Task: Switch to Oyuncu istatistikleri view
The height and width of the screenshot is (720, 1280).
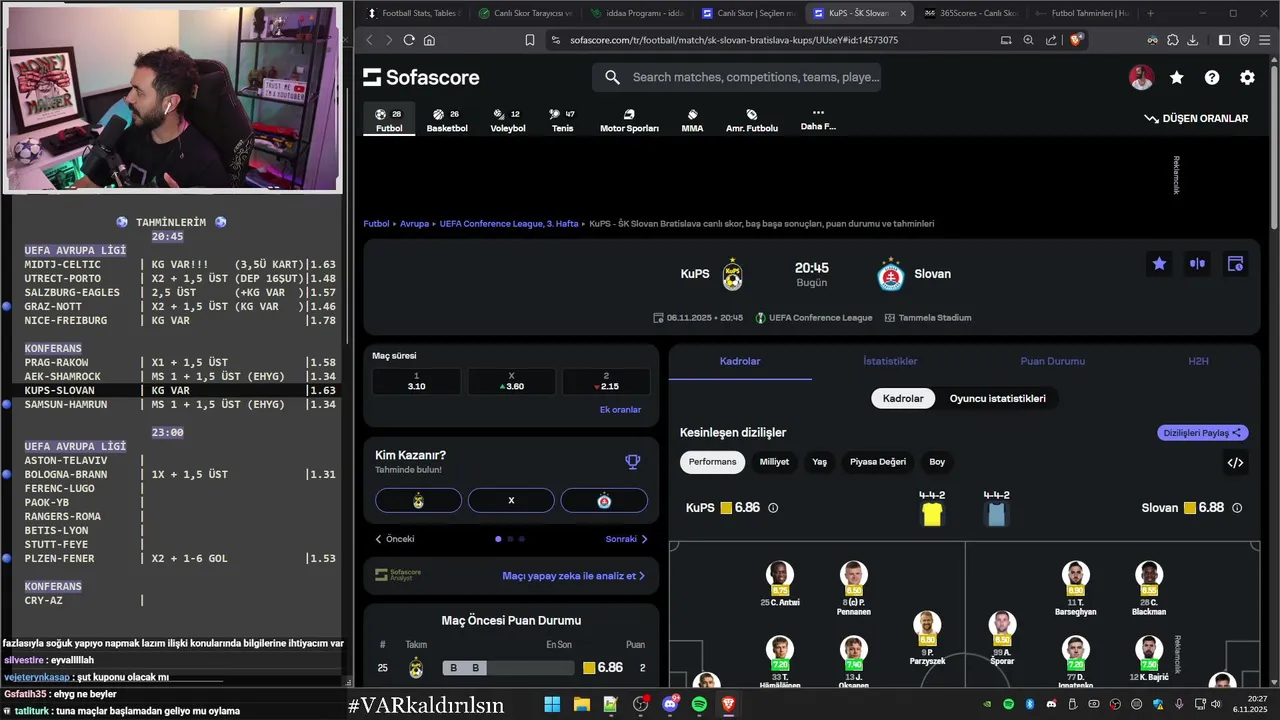Action: tap(997, 398)
